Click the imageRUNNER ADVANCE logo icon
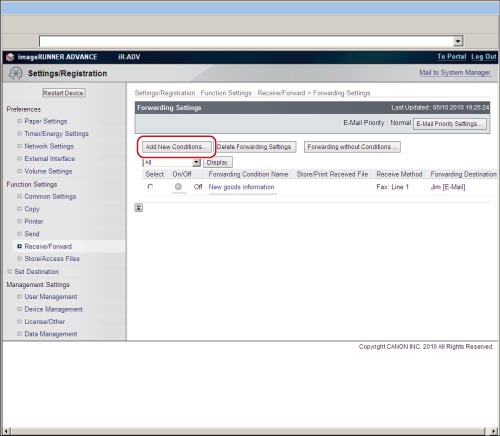Image resolution: width=500 pixels, height=436 pixels. point(10,57)
